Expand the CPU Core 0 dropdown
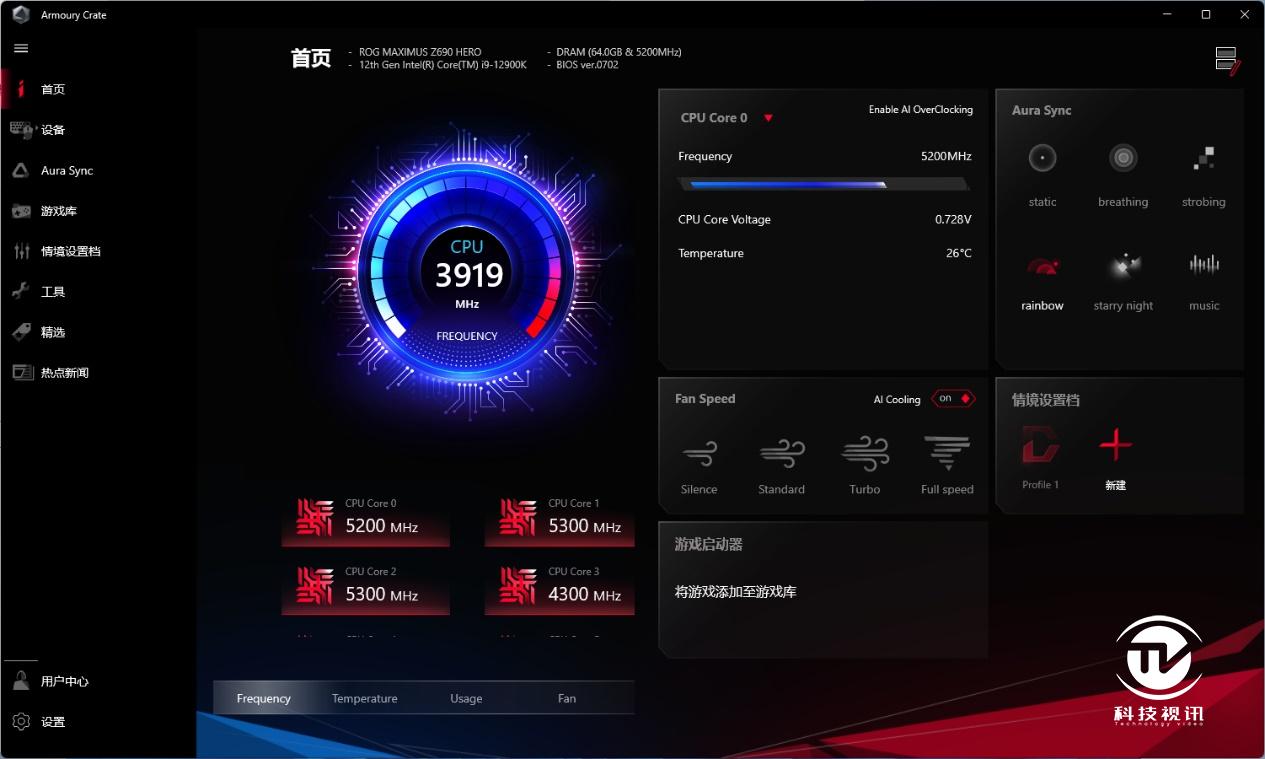The height and width of the screenshot is (759, 1265). [x=768, y=118]
